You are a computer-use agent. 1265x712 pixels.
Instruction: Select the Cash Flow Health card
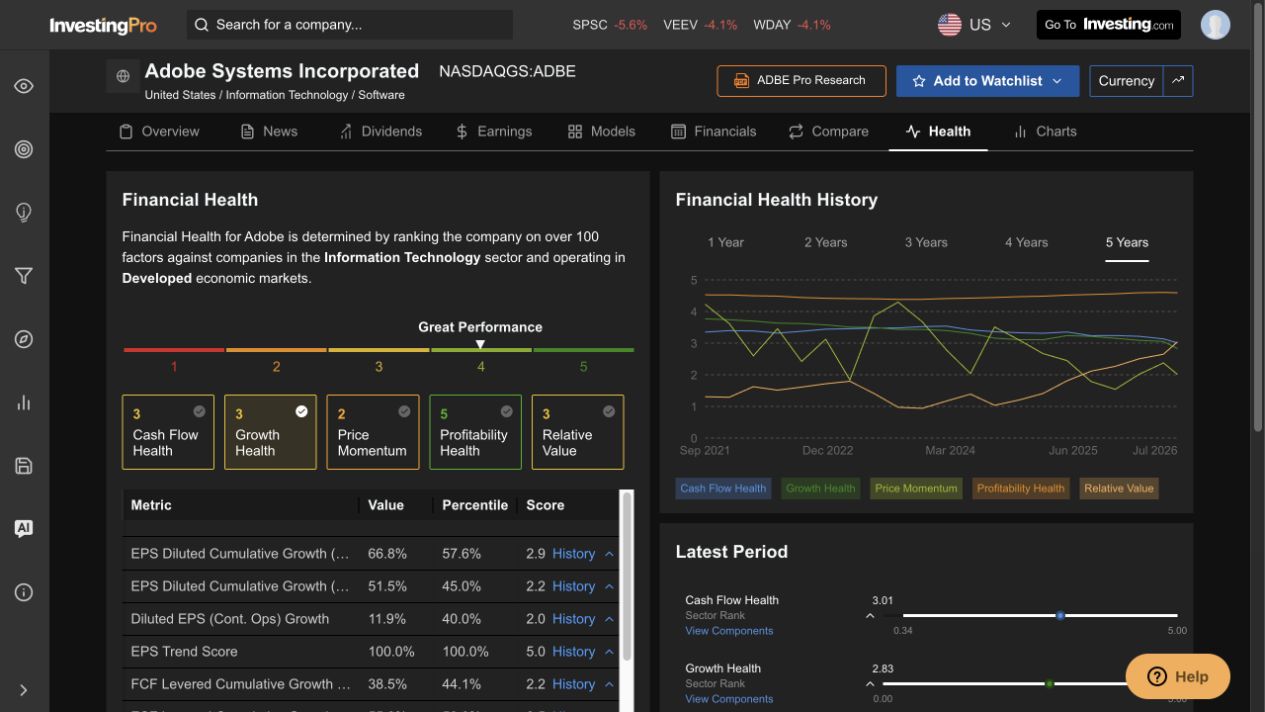[168, 432]
